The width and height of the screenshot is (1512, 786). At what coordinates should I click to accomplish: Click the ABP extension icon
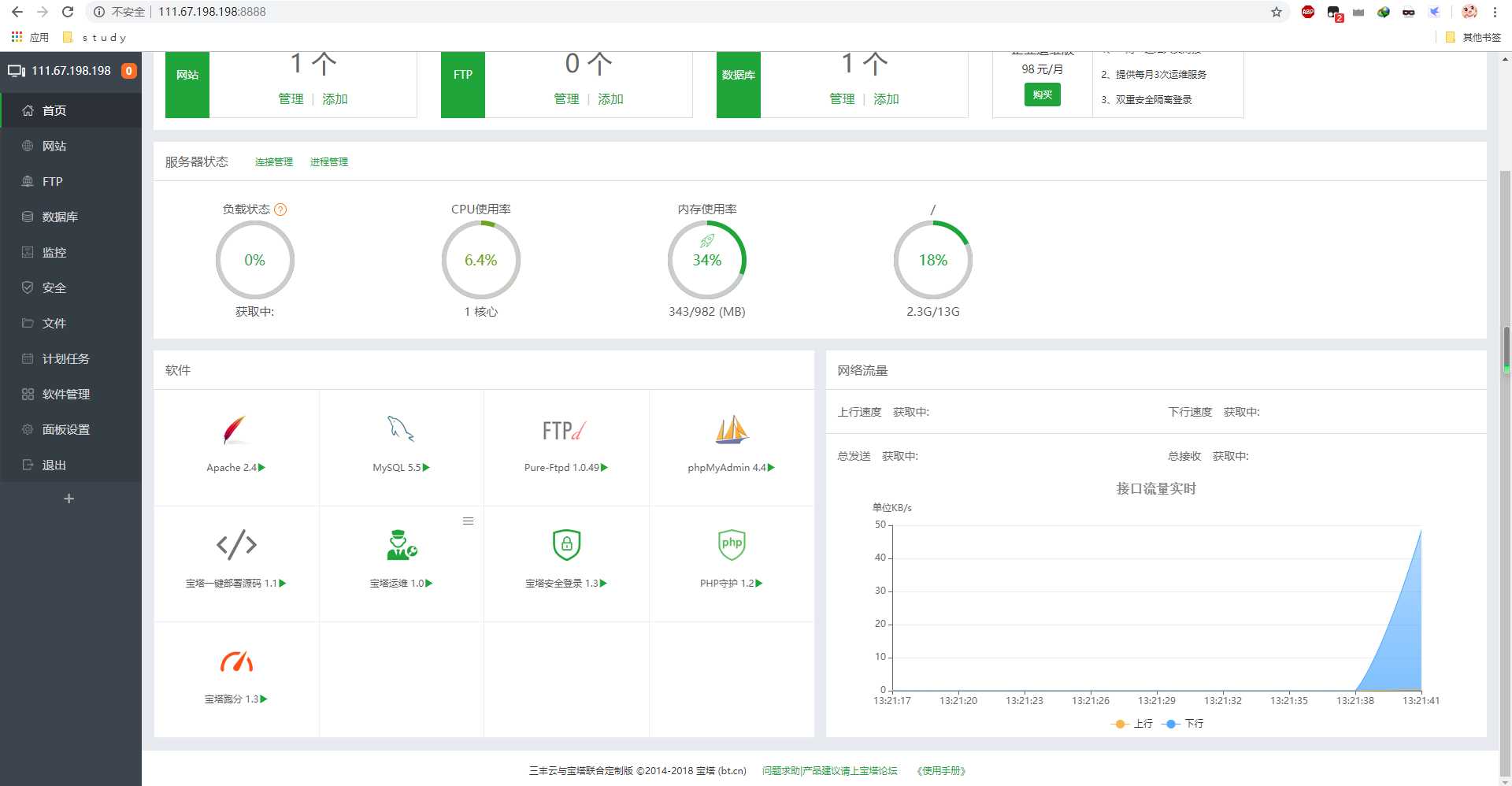[1308, 12]
